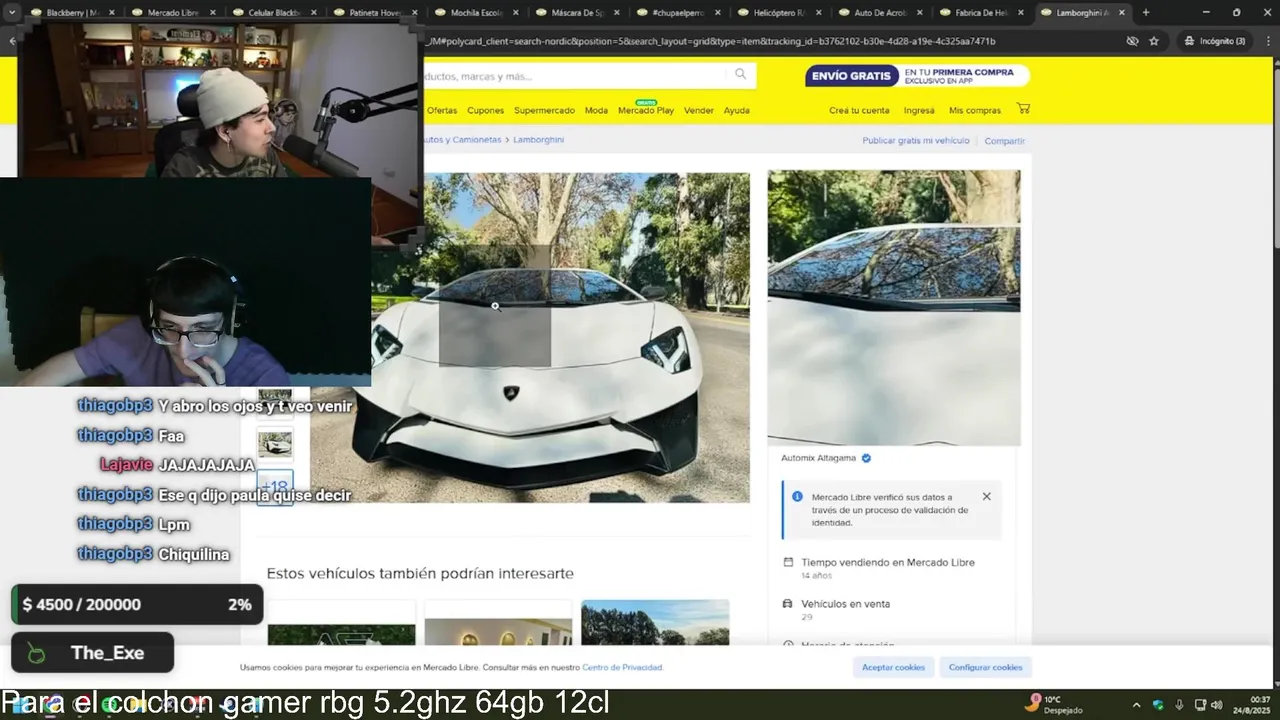Open the shopping cart icon
The image size is (1280, 720).
1023,109
